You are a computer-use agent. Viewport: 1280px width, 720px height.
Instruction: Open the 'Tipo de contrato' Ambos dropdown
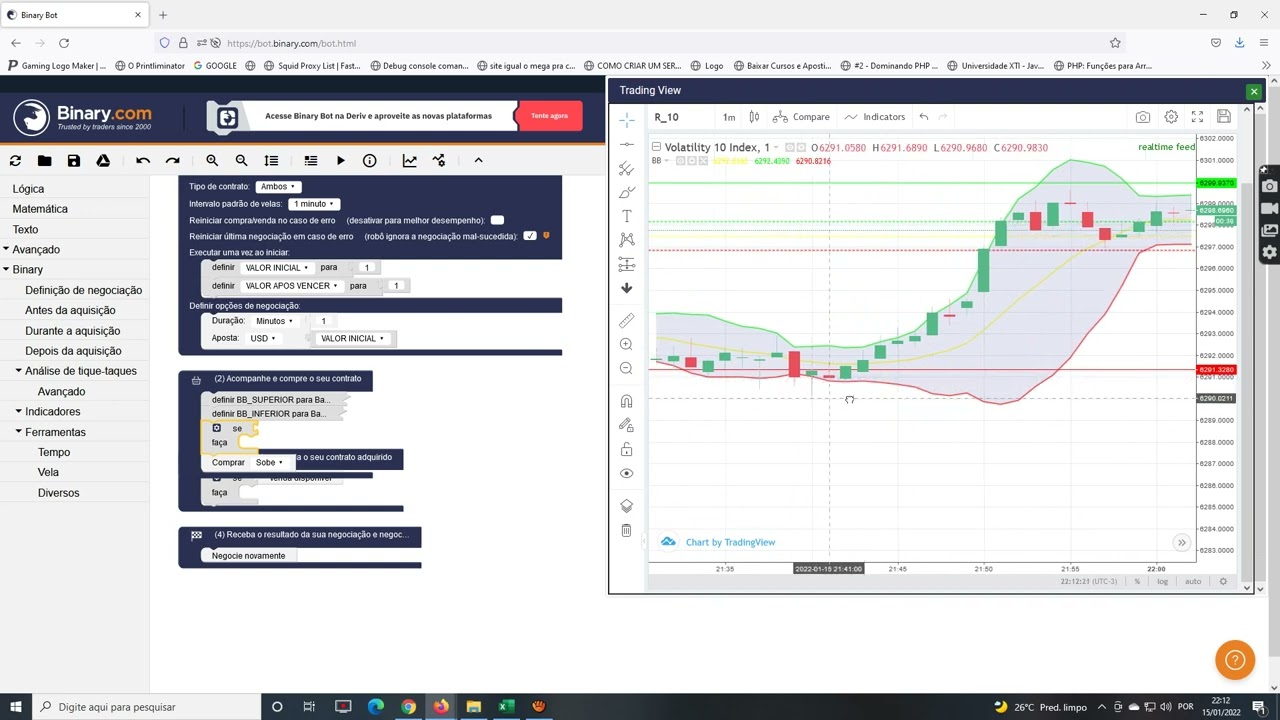point(278,187)
